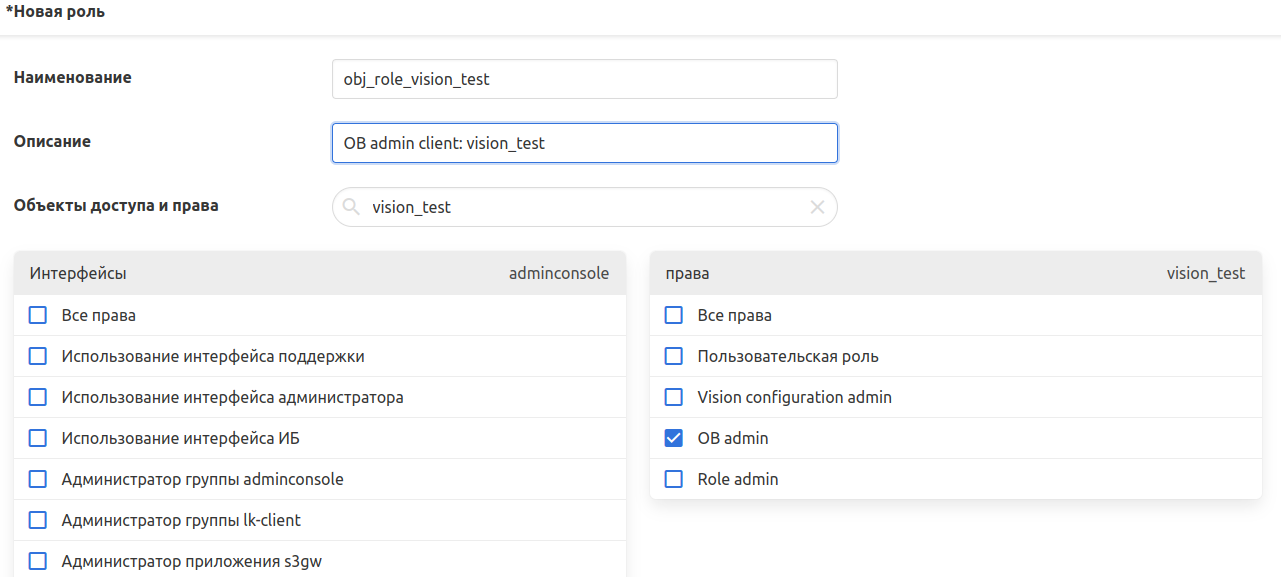This screenshot has height=577, width=1281.
Task: Enable Vision configuration admin checkbox
Action: click(674, 397)
